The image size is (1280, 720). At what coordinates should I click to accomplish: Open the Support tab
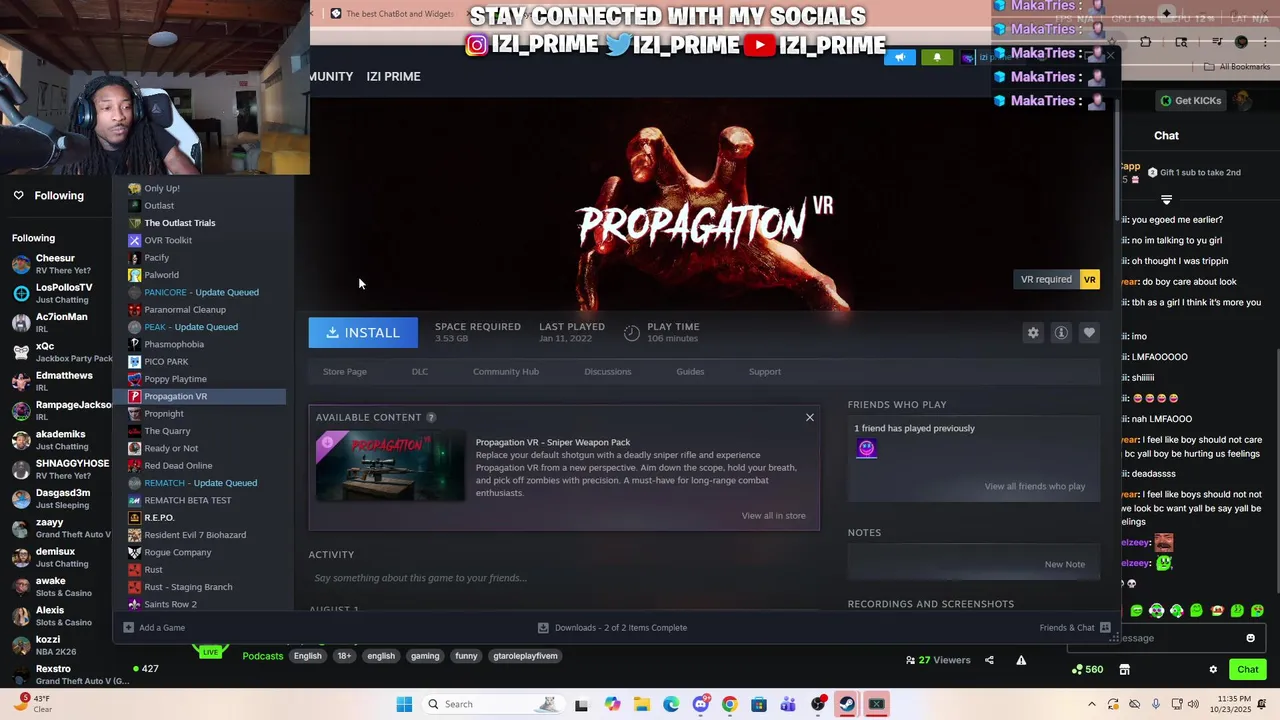[x=765, y=371]
